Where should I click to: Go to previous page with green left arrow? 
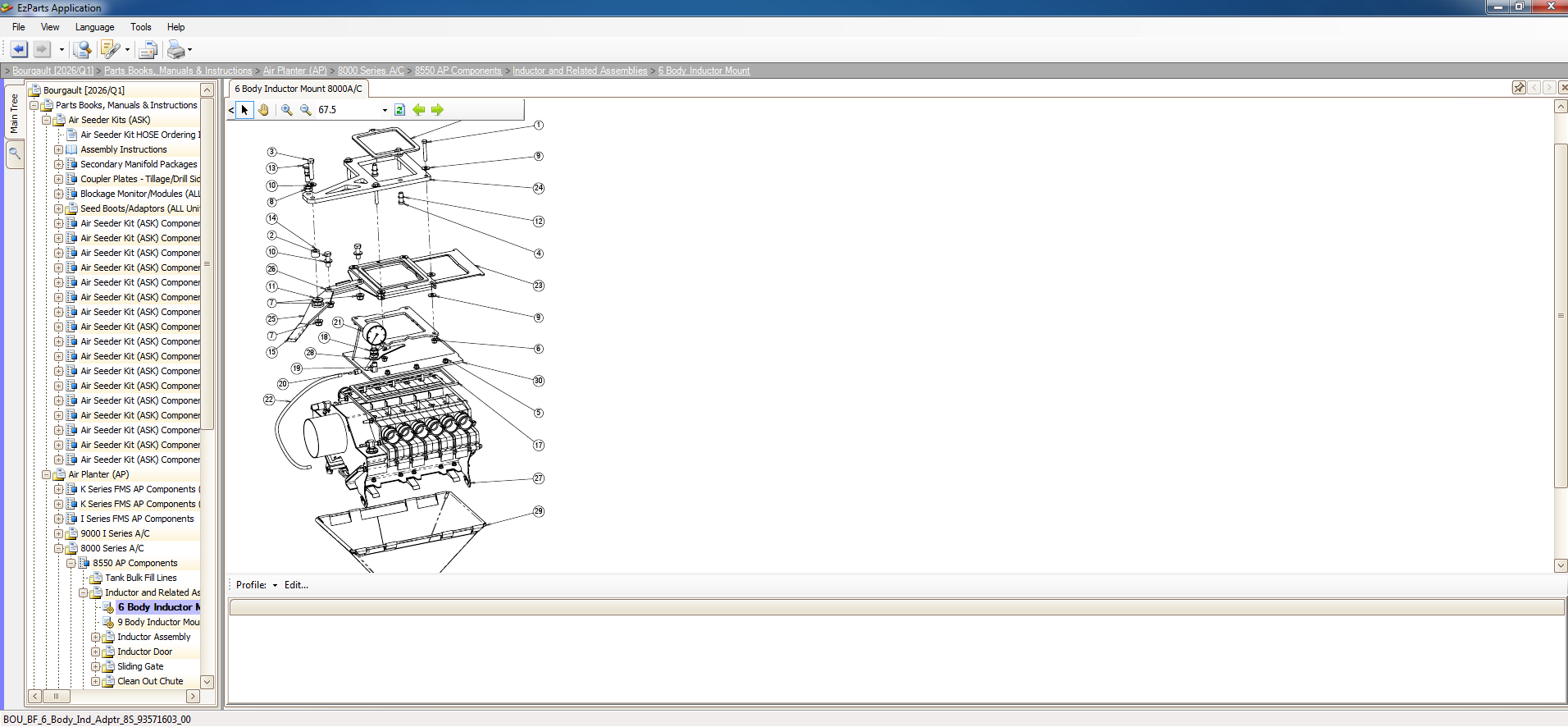pyautogui.click(x=419, y=110)
